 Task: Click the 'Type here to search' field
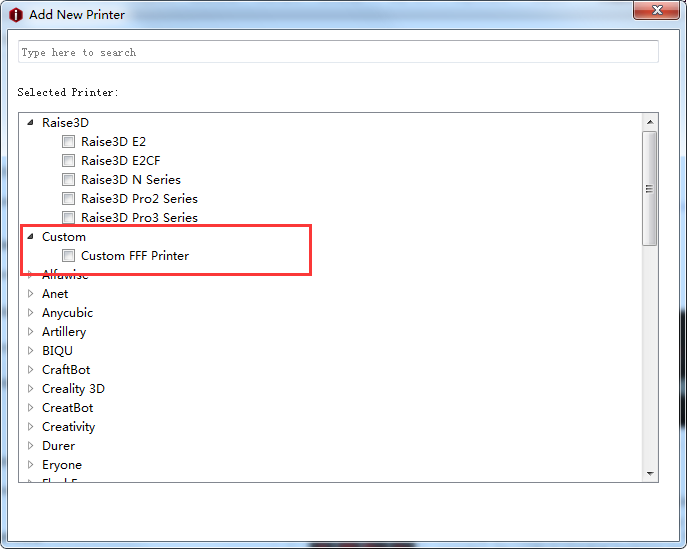[338, 52]
